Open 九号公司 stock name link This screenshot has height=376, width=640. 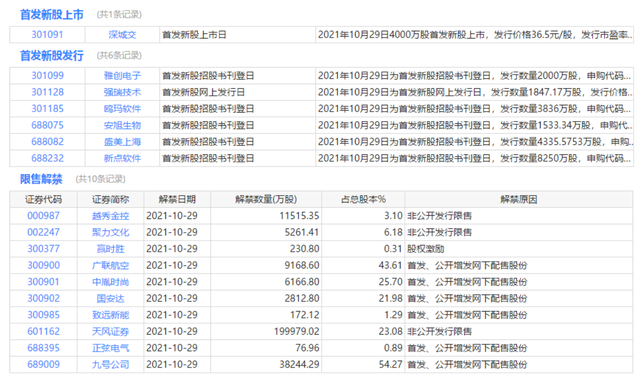(110, 365)
